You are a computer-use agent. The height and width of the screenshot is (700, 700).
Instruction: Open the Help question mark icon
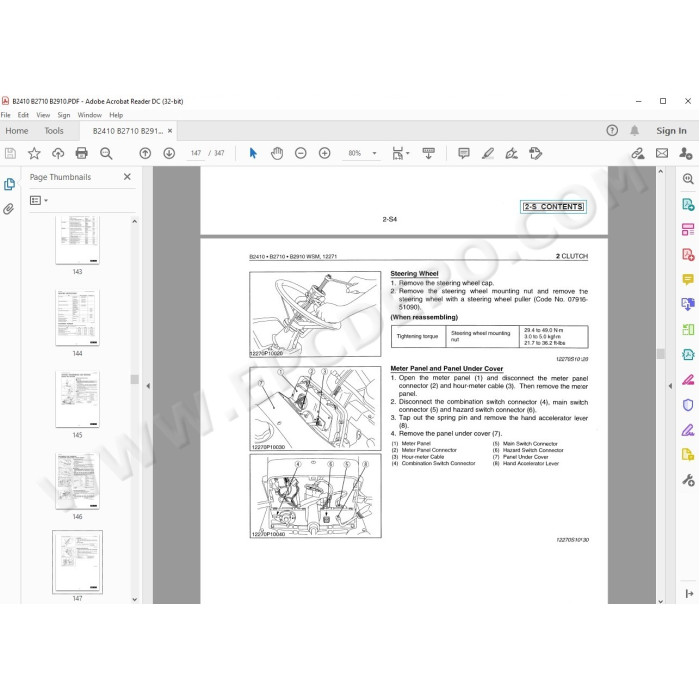(x=612, y=130)
